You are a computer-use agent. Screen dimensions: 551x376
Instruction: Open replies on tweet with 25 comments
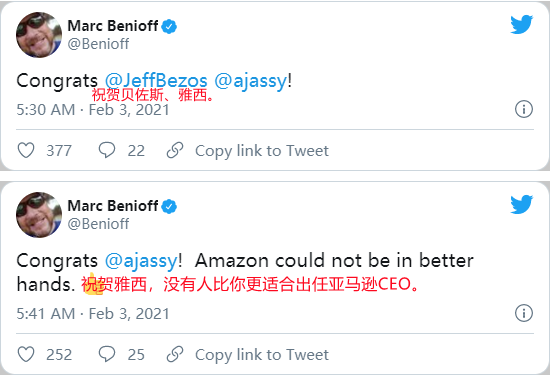[106, 354]
